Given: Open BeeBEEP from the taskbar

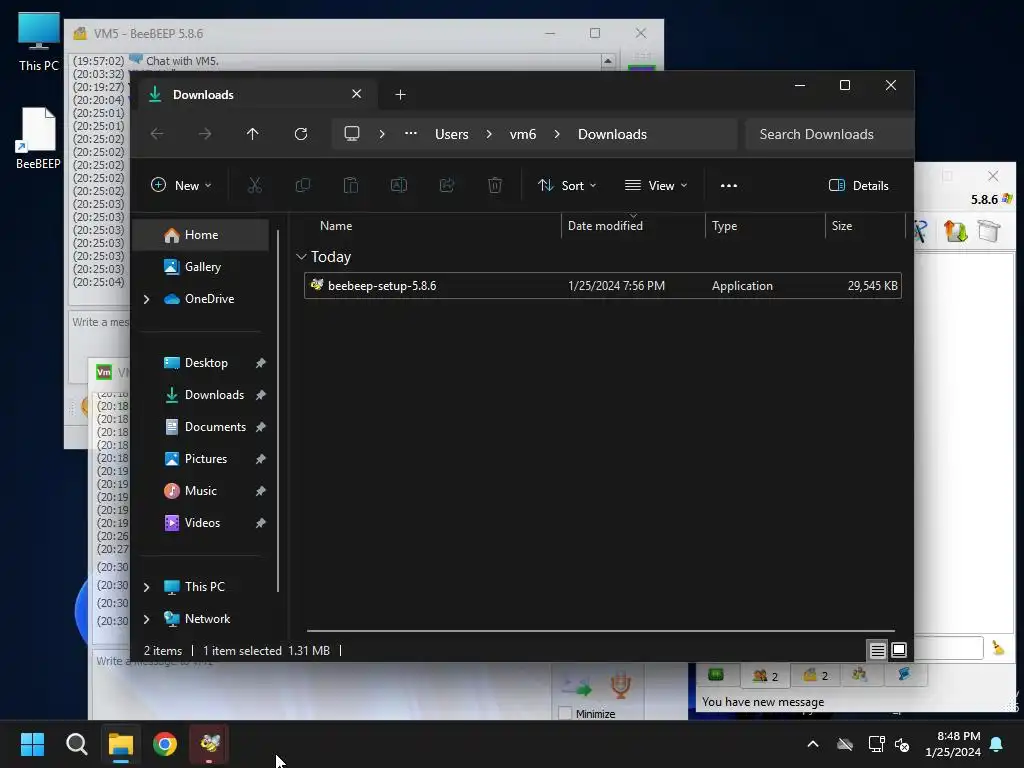Looking at the screenshot, I should point(210,744).
